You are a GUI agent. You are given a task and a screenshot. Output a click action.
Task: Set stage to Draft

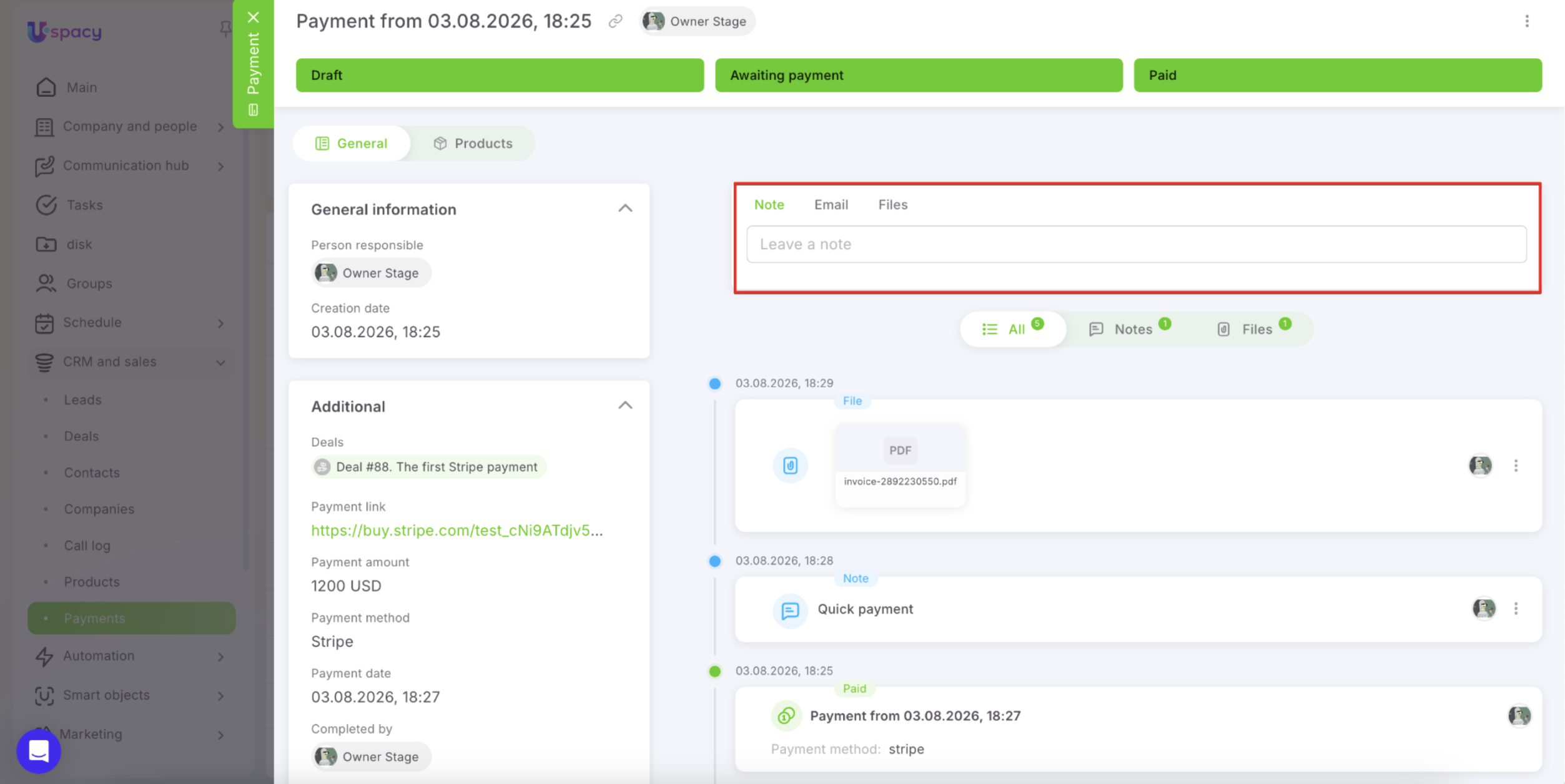point(500,75)
